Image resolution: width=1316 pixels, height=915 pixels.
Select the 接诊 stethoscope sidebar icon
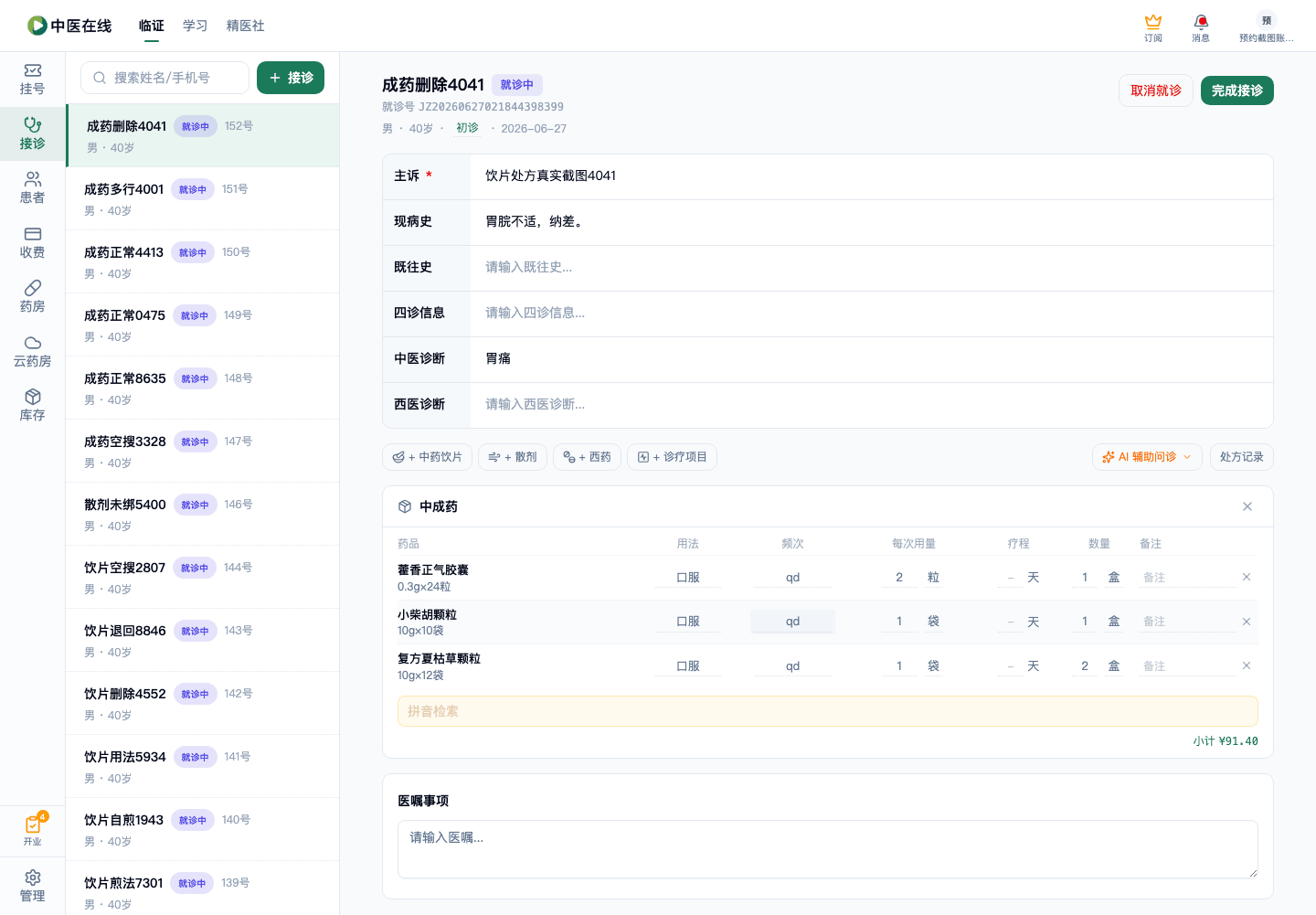(33, 133)
